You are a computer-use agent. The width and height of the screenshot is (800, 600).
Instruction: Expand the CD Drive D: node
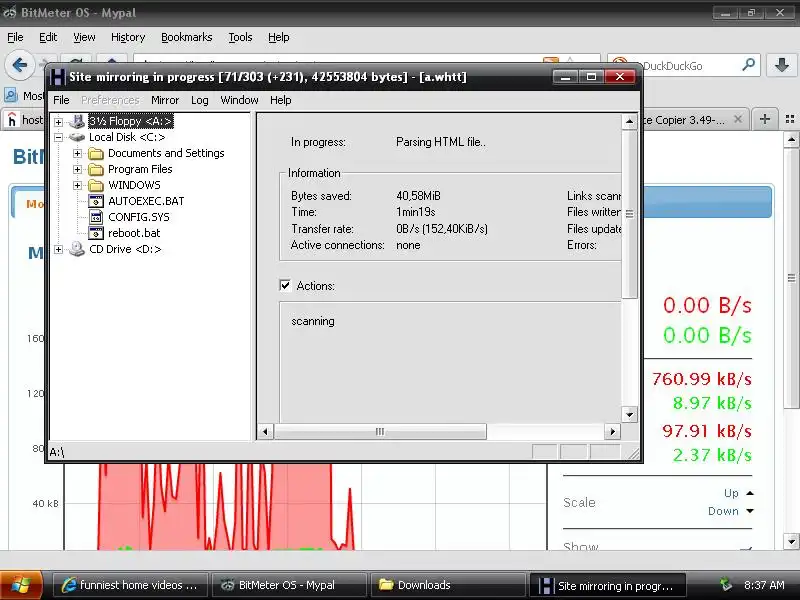(x=59, y=249)
